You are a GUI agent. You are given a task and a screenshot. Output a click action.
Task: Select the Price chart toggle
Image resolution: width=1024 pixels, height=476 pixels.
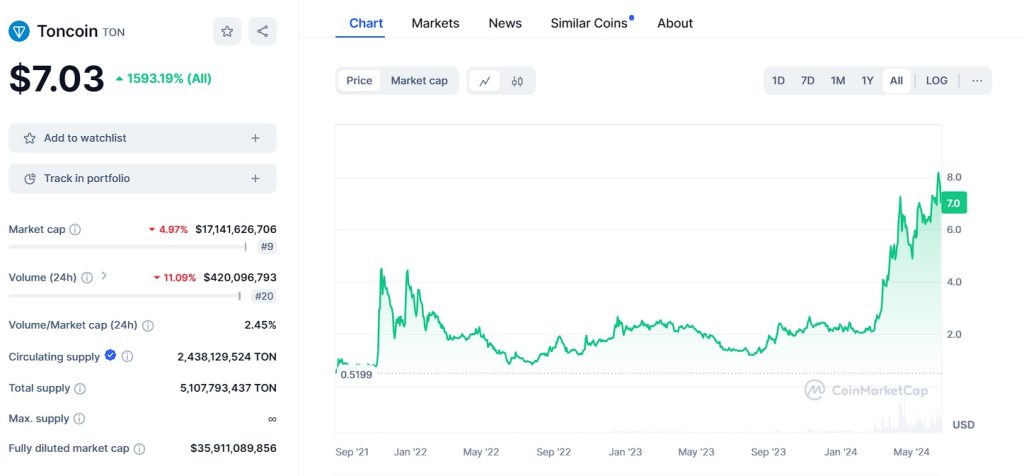[359, 81]
